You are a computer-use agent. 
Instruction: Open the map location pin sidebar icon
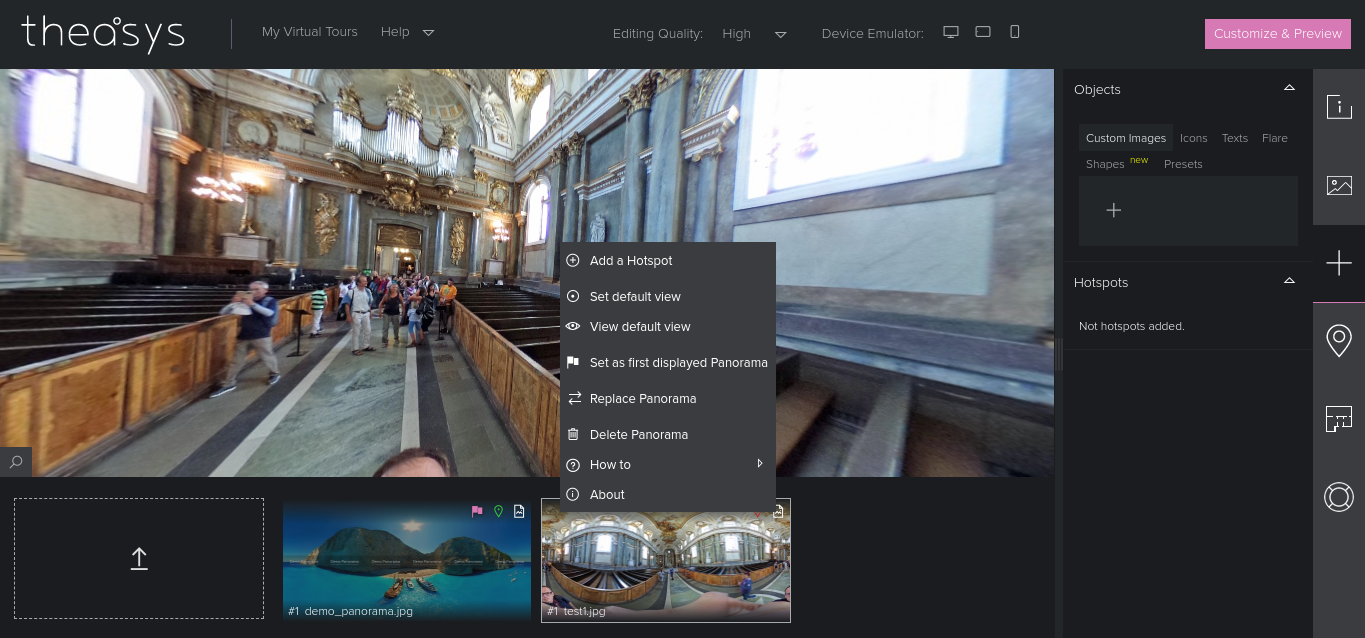1339,341
